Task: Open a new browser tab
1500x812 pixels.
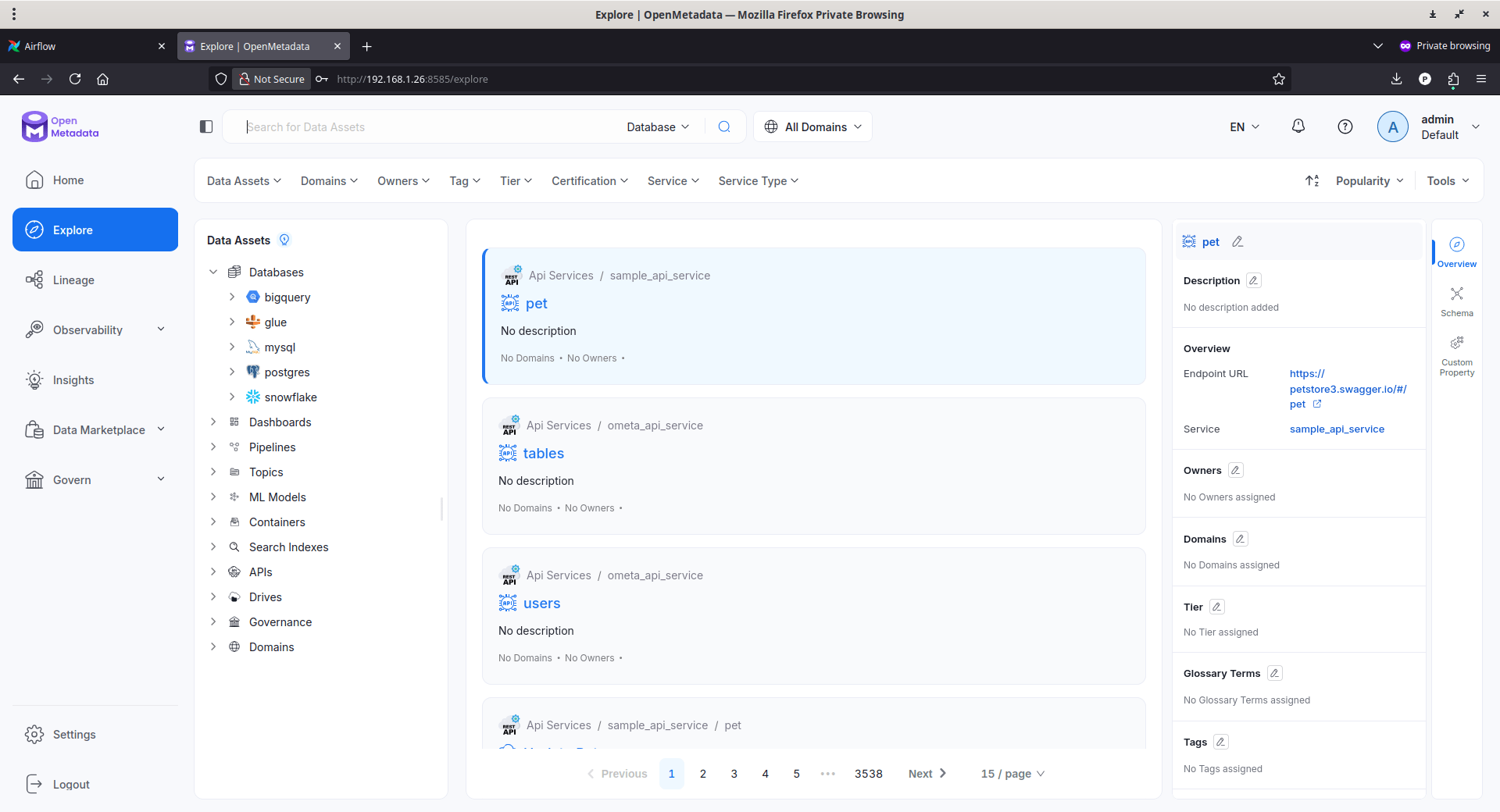Action: (366, 46)
